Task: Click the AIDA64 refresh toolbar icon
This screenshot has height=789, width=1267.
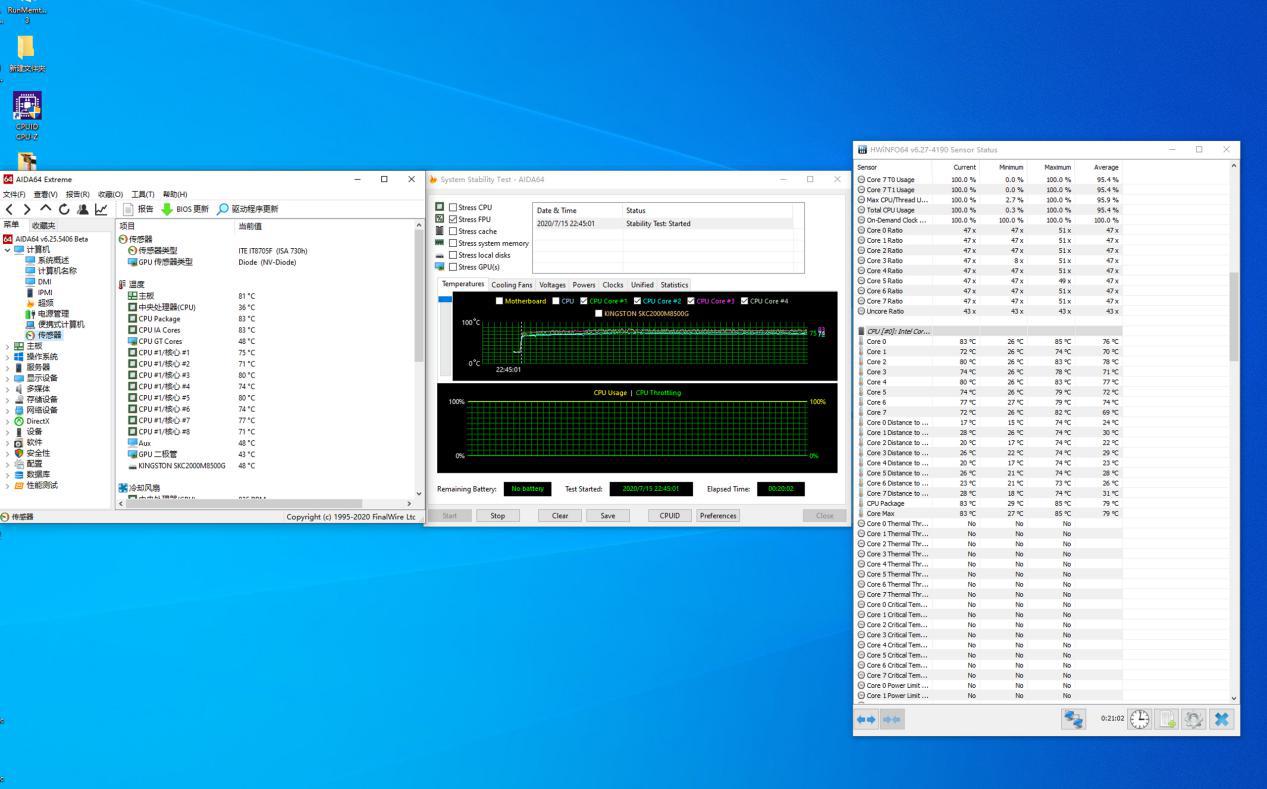Action: [64, 209]
